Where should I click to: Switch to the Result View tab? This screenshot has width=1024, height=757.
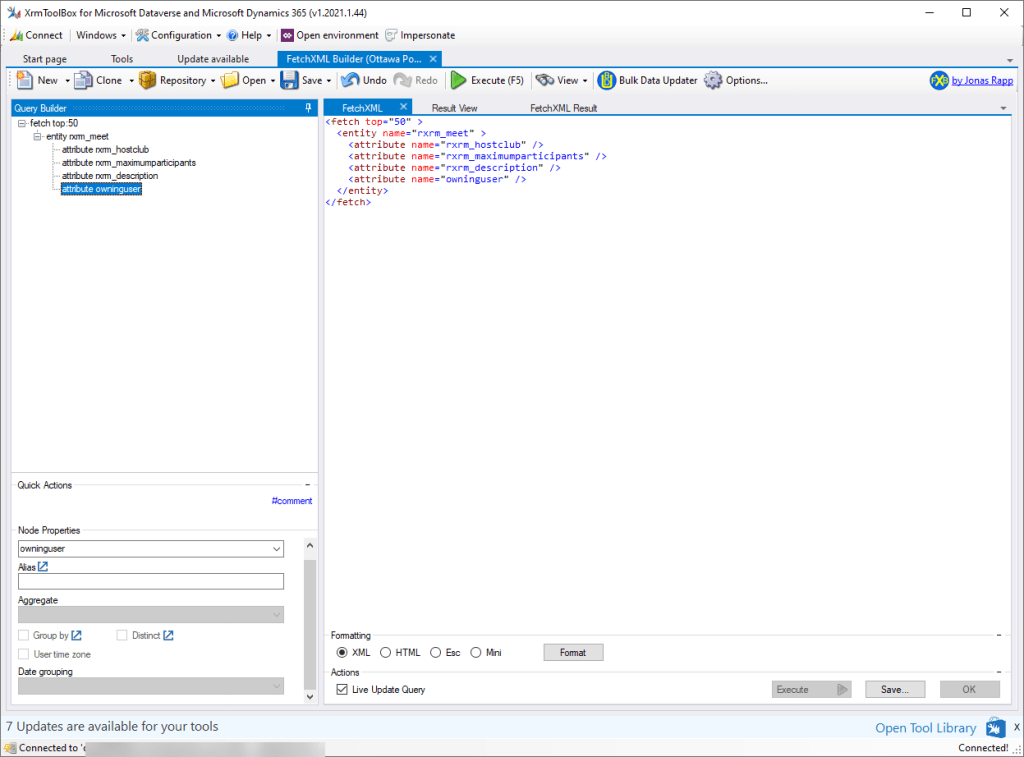[x=454, y=108]
